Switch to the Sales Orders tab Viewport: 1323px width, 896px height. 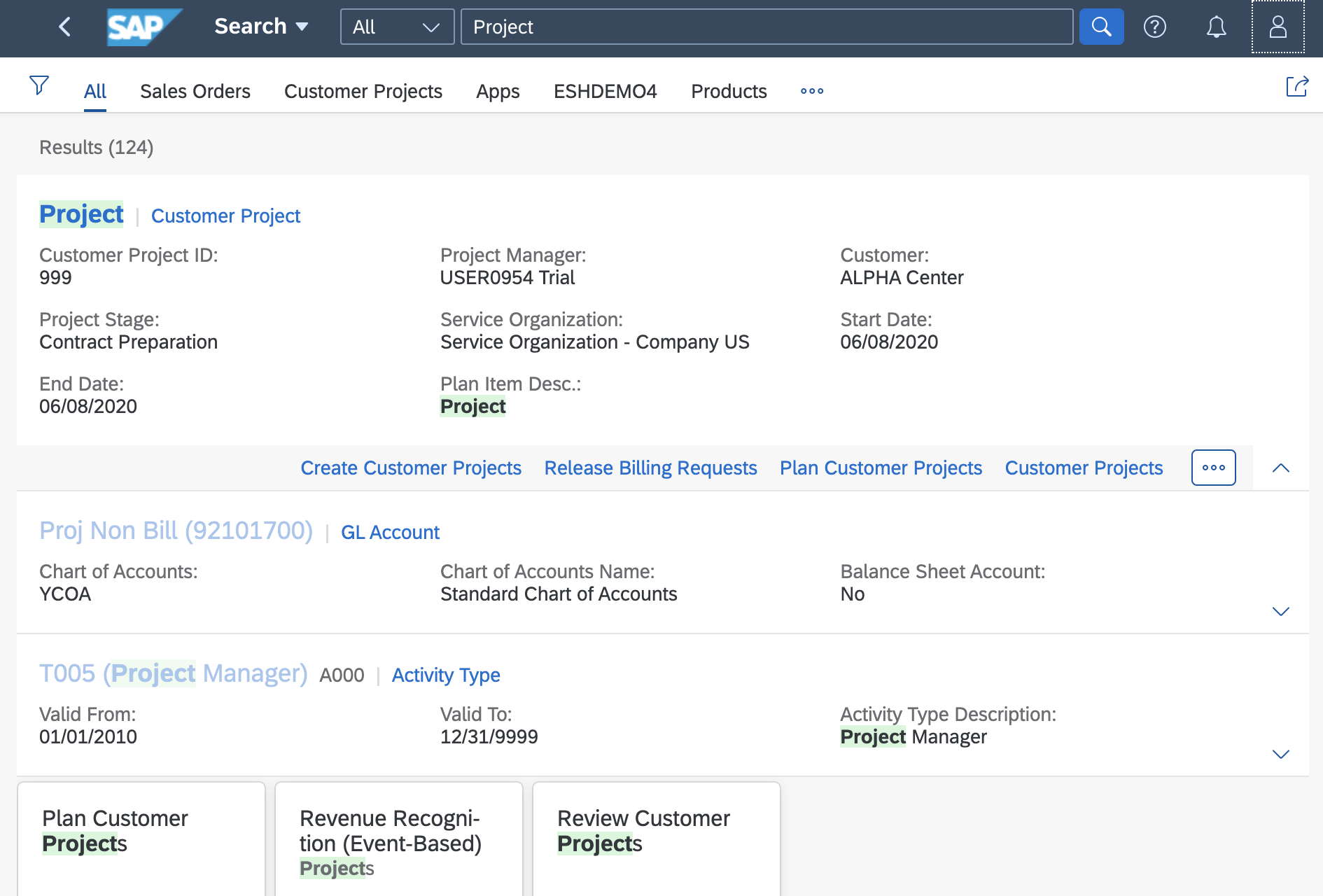tap(195, 92)
